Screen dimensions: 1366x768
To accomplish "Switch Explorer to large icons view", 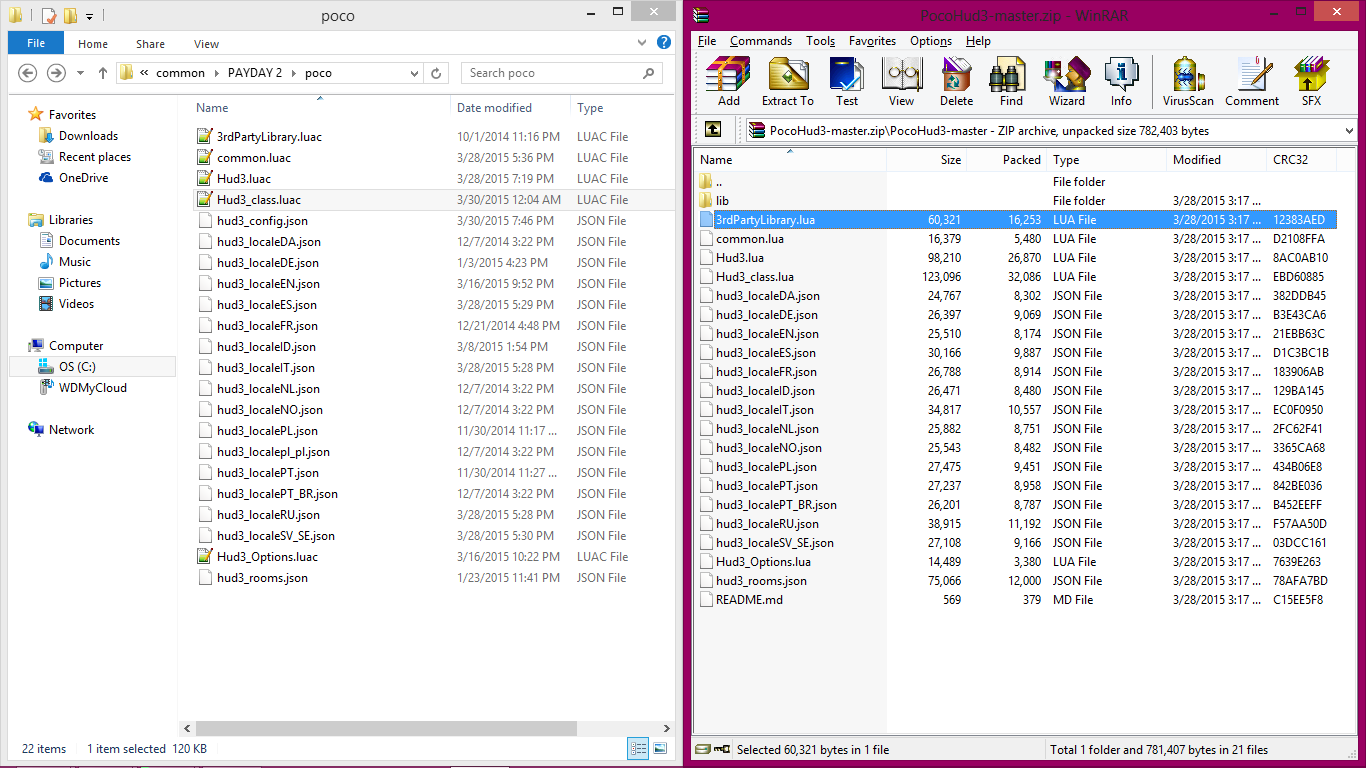I will click(660, 748).
